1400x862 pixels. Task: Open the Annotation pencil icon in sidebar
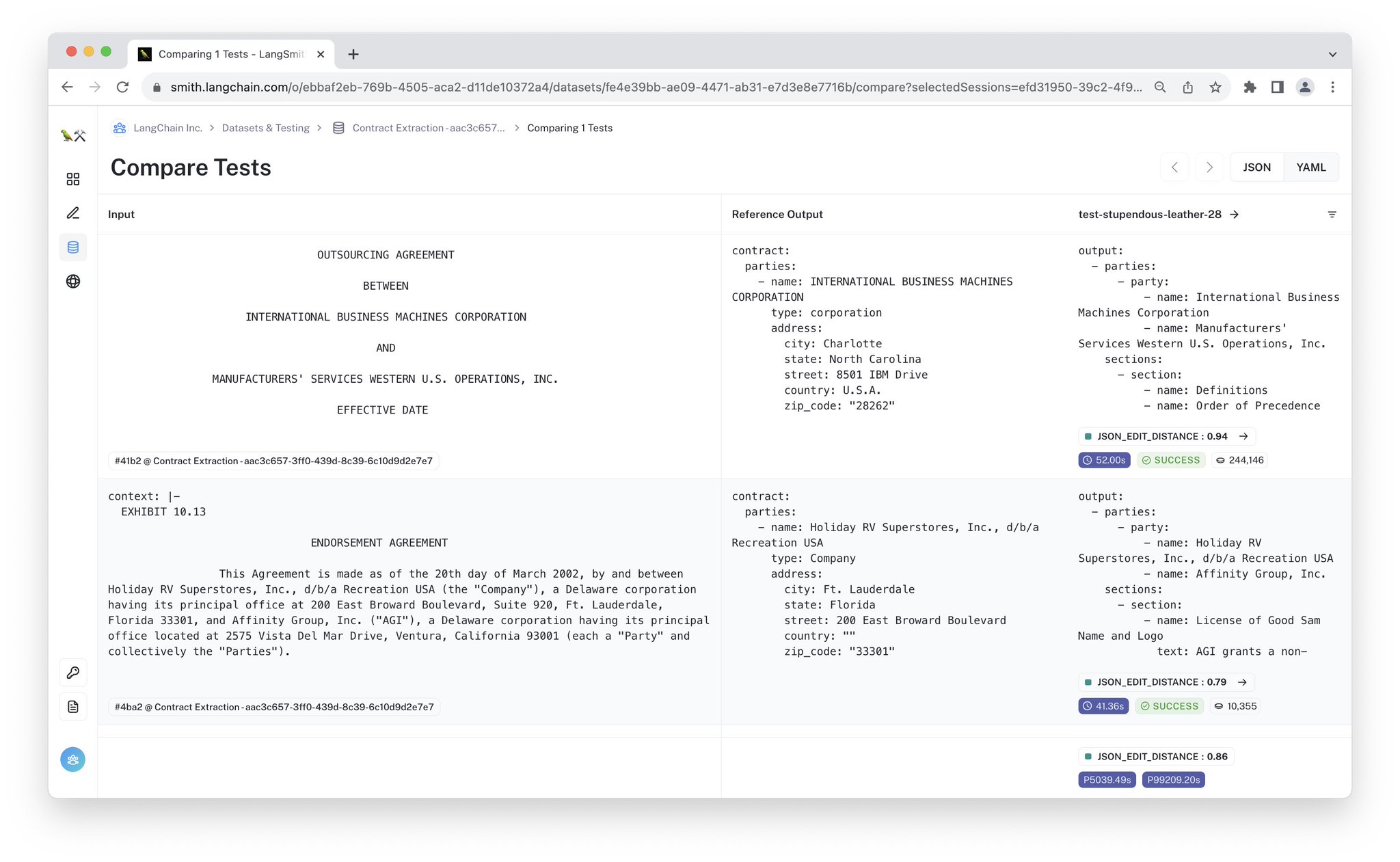(73, 213)
